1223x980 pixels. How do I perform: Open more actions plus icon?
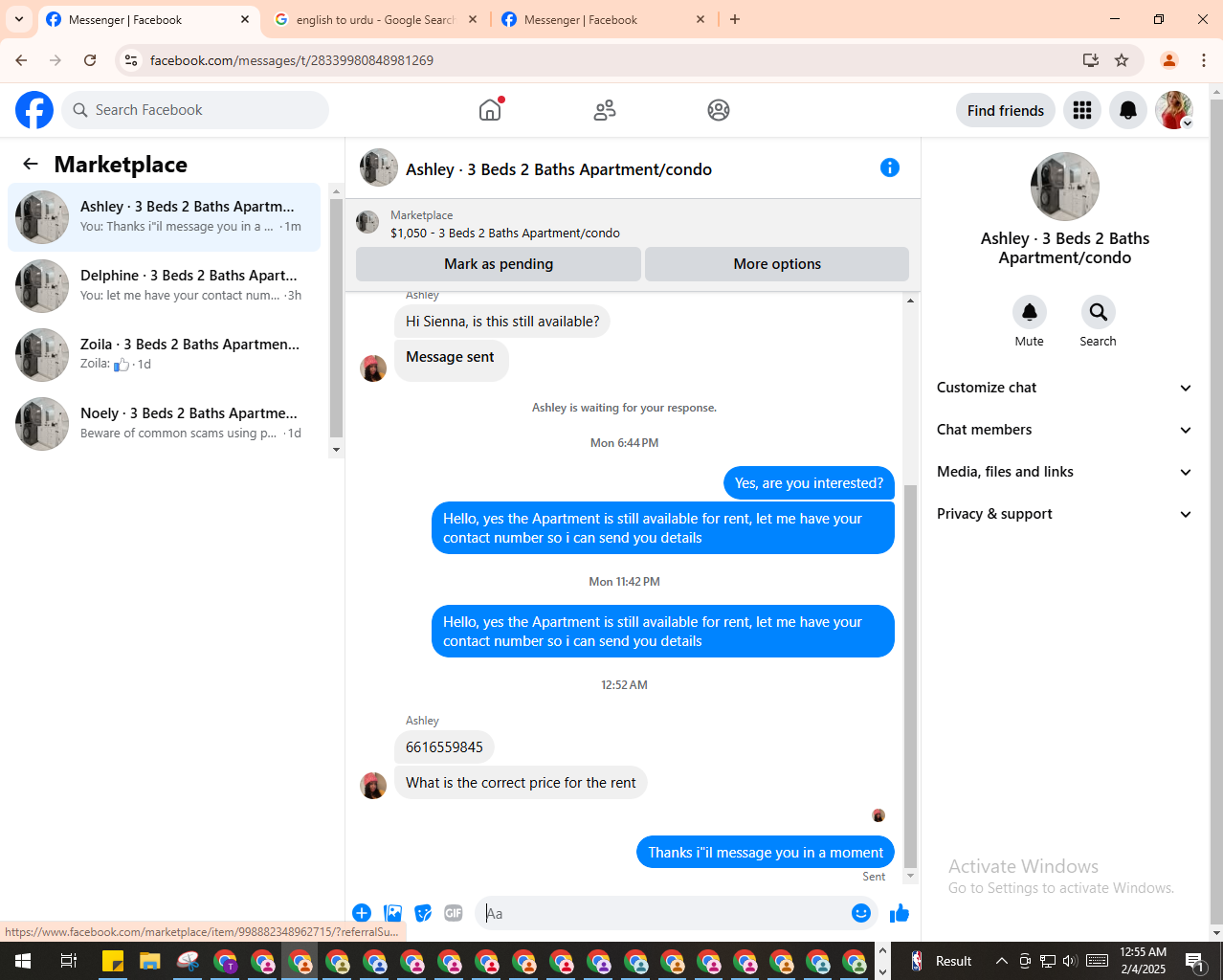point(362,913)
